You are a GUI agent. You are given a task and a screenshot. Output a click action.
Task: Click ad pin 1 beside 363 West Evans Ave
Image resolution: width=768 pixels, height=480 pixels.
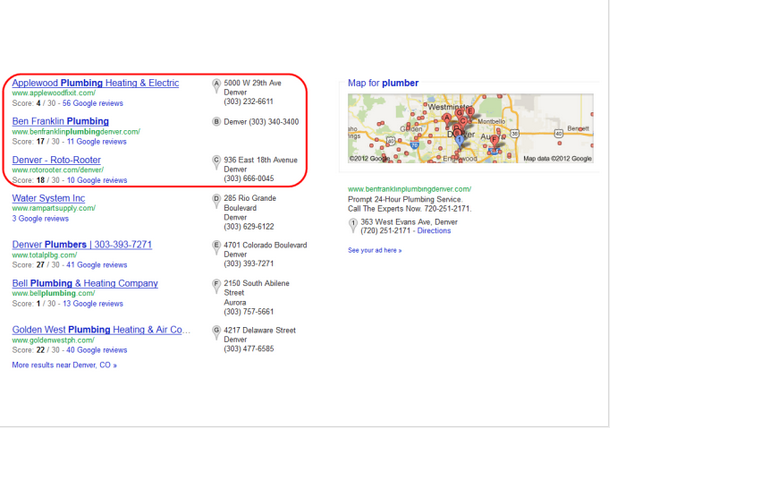pos(353,225)
